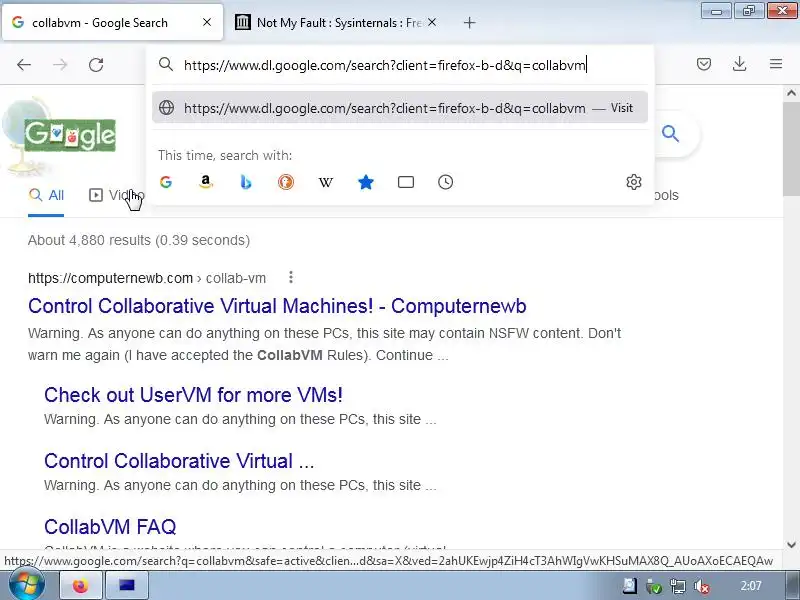Open options menu for computernewb result
800x600 pixels.
click(291, 277)
